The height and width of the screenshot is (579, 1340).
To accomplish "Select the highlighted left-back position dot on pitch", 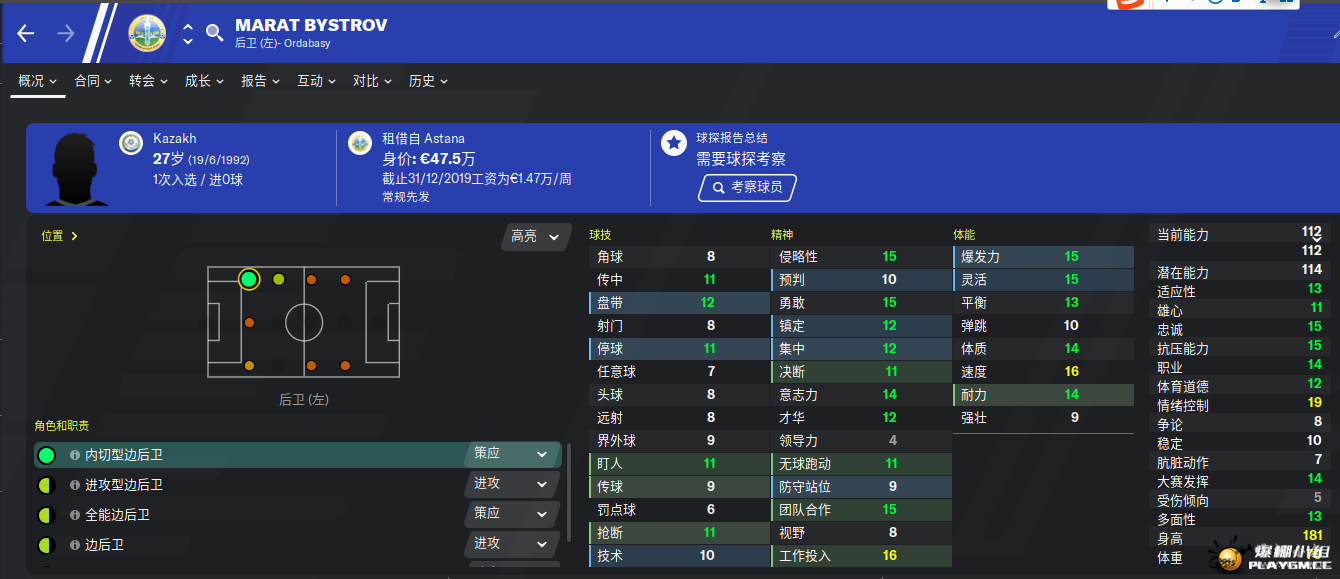I will pyautogui.click(x=249, y=279).
